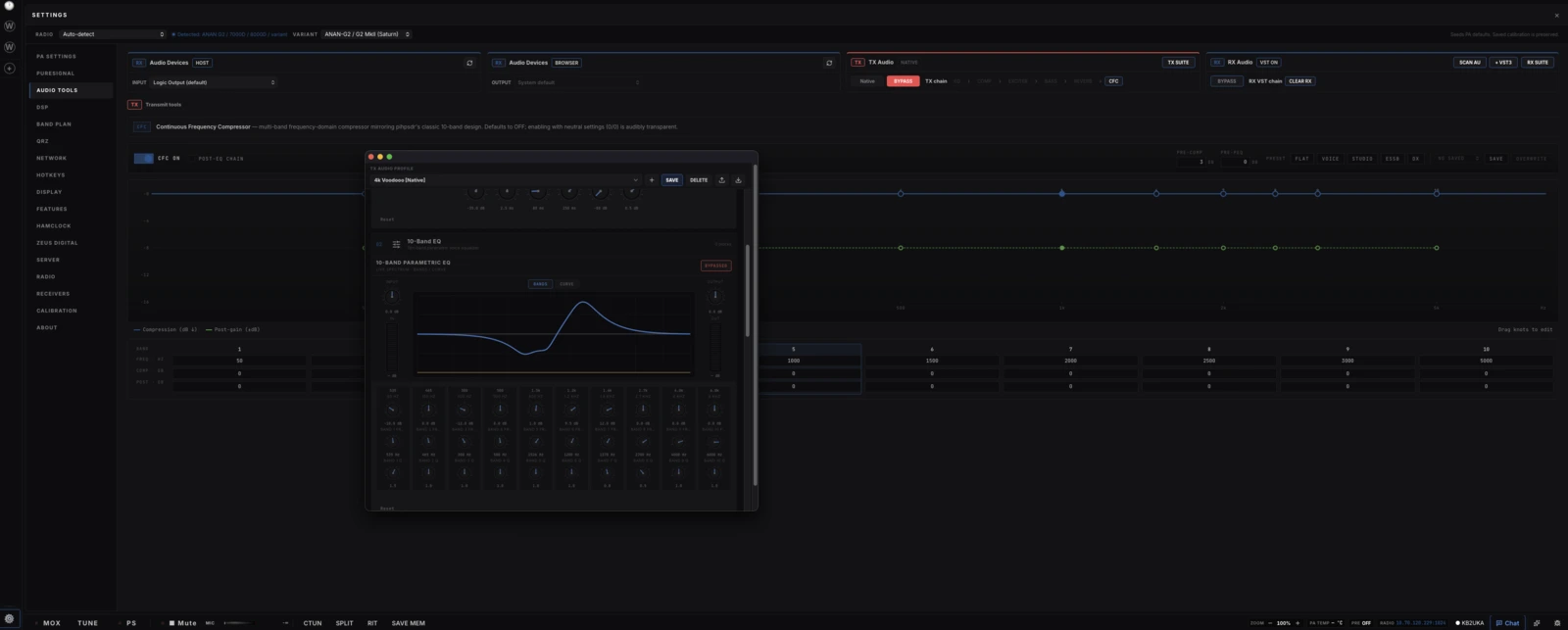The image size is (1568, 630).
Task: Select Native mode in TX Audio panel
Action: pyautogui.click(x=867, y=81)
